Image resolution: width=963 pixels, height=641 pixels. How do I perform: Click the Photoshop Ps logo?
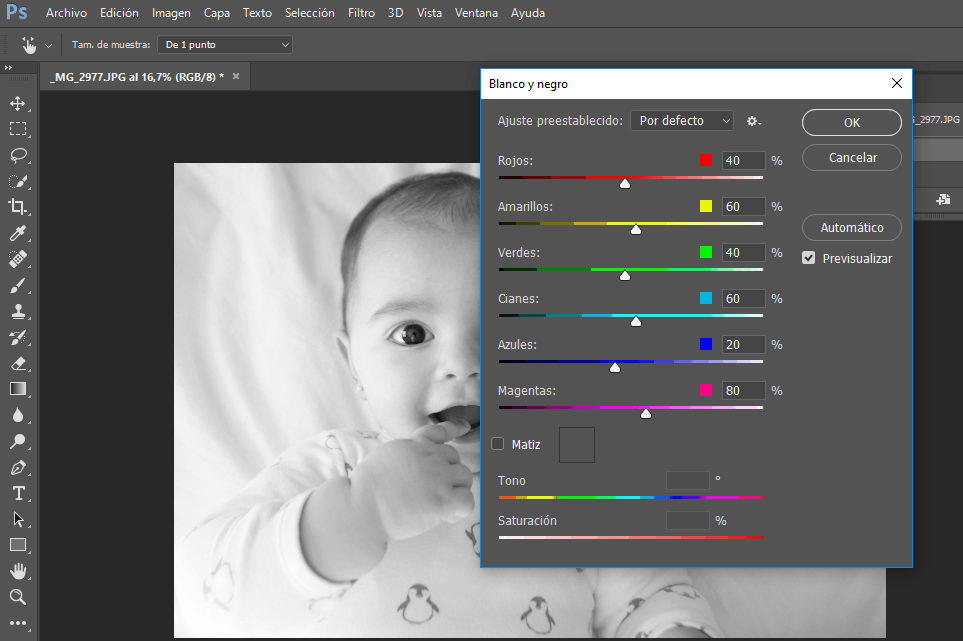click(x=17, y=12)
